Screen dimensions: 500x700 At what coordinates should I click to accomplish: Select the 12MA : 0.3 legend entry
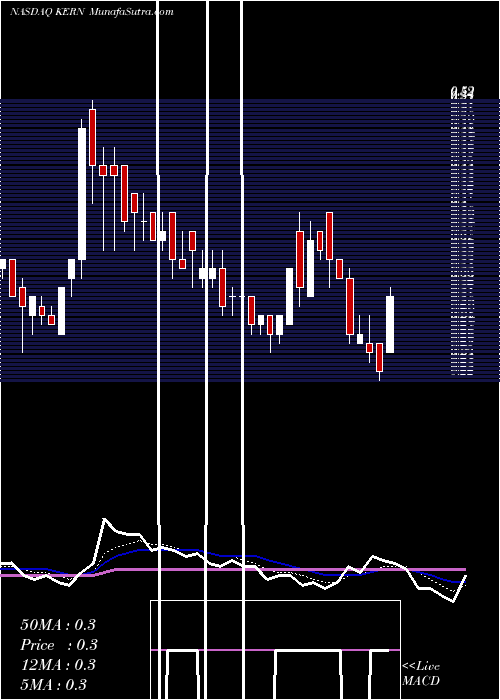(x=58, y=665)
